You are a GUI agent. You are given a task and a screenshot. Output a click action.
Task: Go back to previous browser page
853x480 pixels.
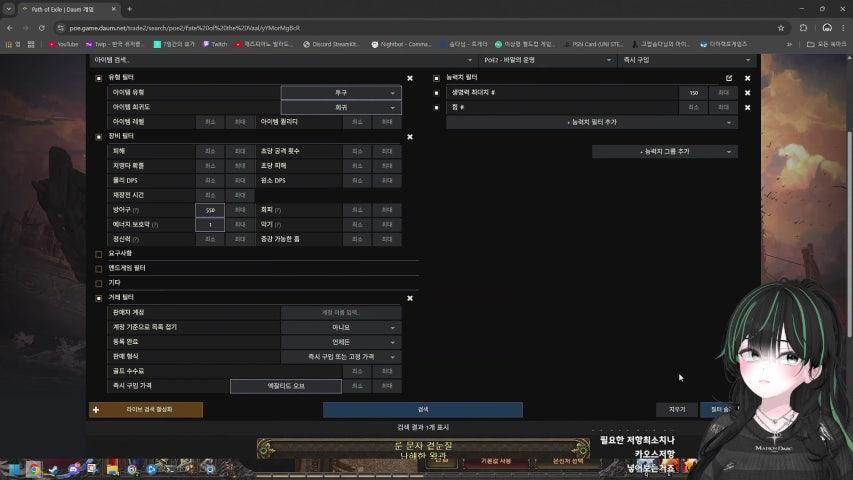pyautogui.click(x=10, y=28)
